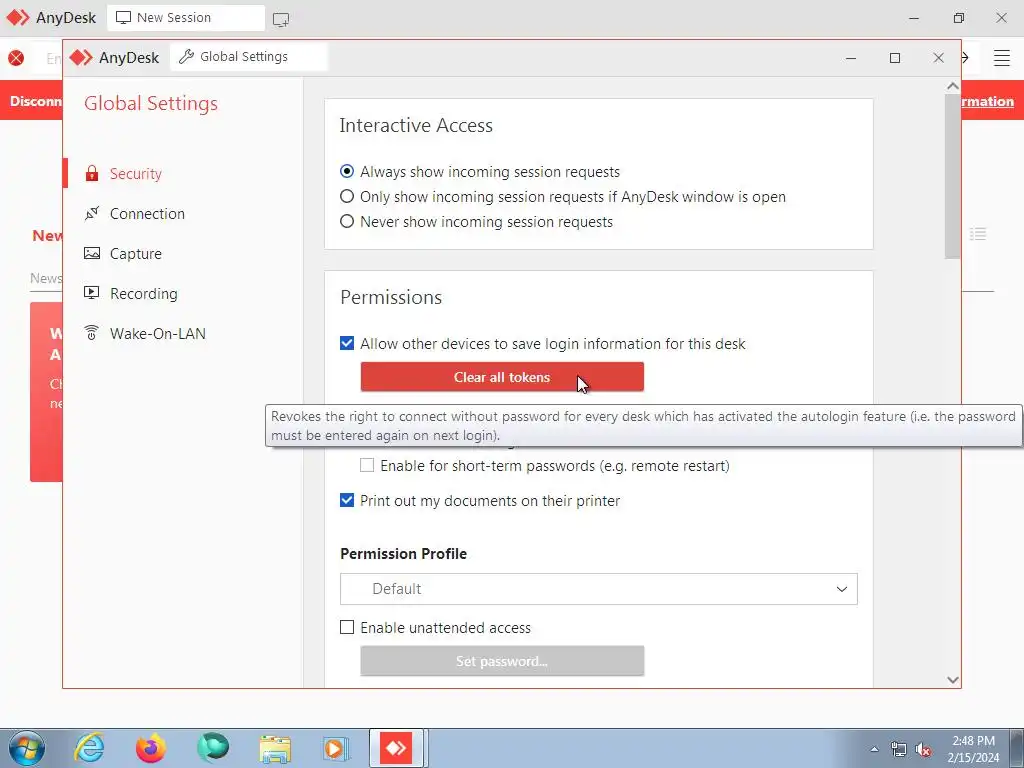
Task: Launch Internet Explorer from the taskbar
Action: [89, 748]
